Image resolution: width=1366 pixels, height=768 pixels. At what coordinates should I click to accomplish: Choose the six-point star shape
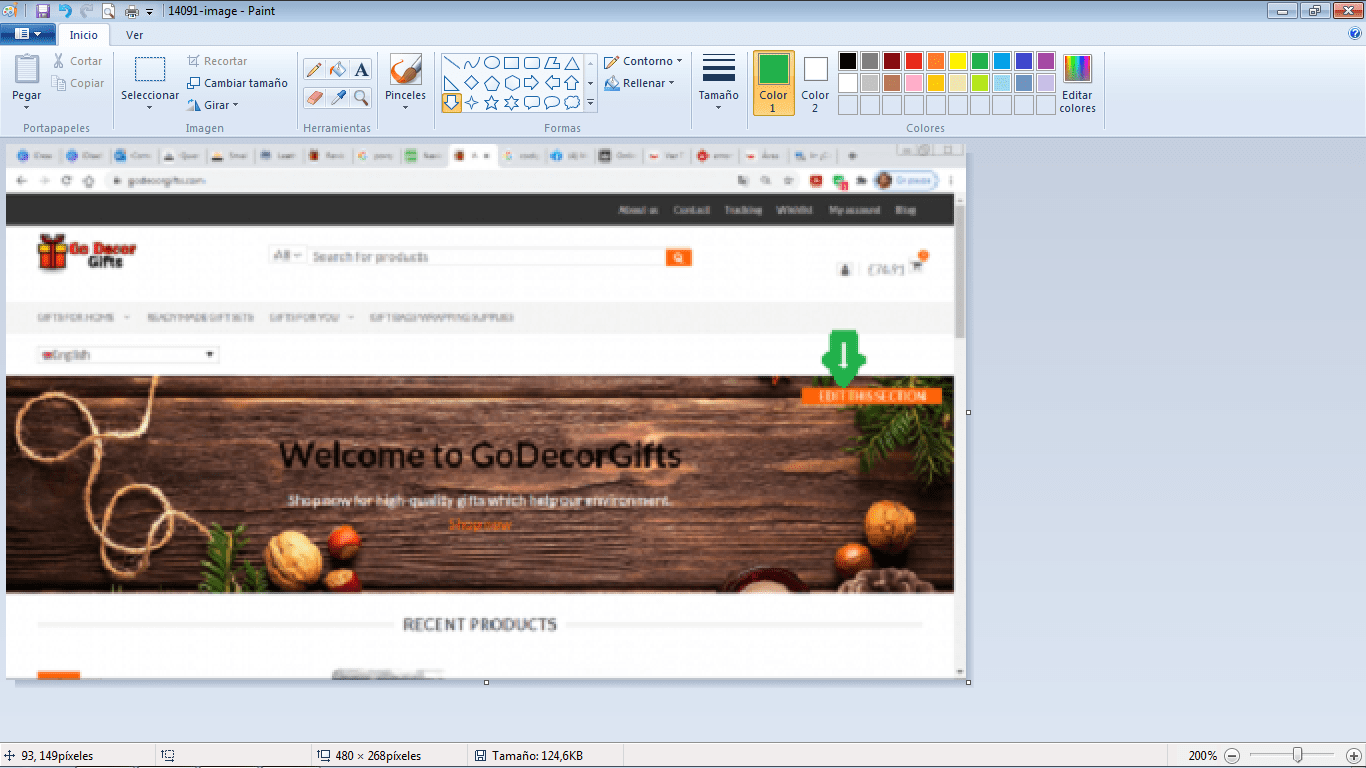coord(512,103)
